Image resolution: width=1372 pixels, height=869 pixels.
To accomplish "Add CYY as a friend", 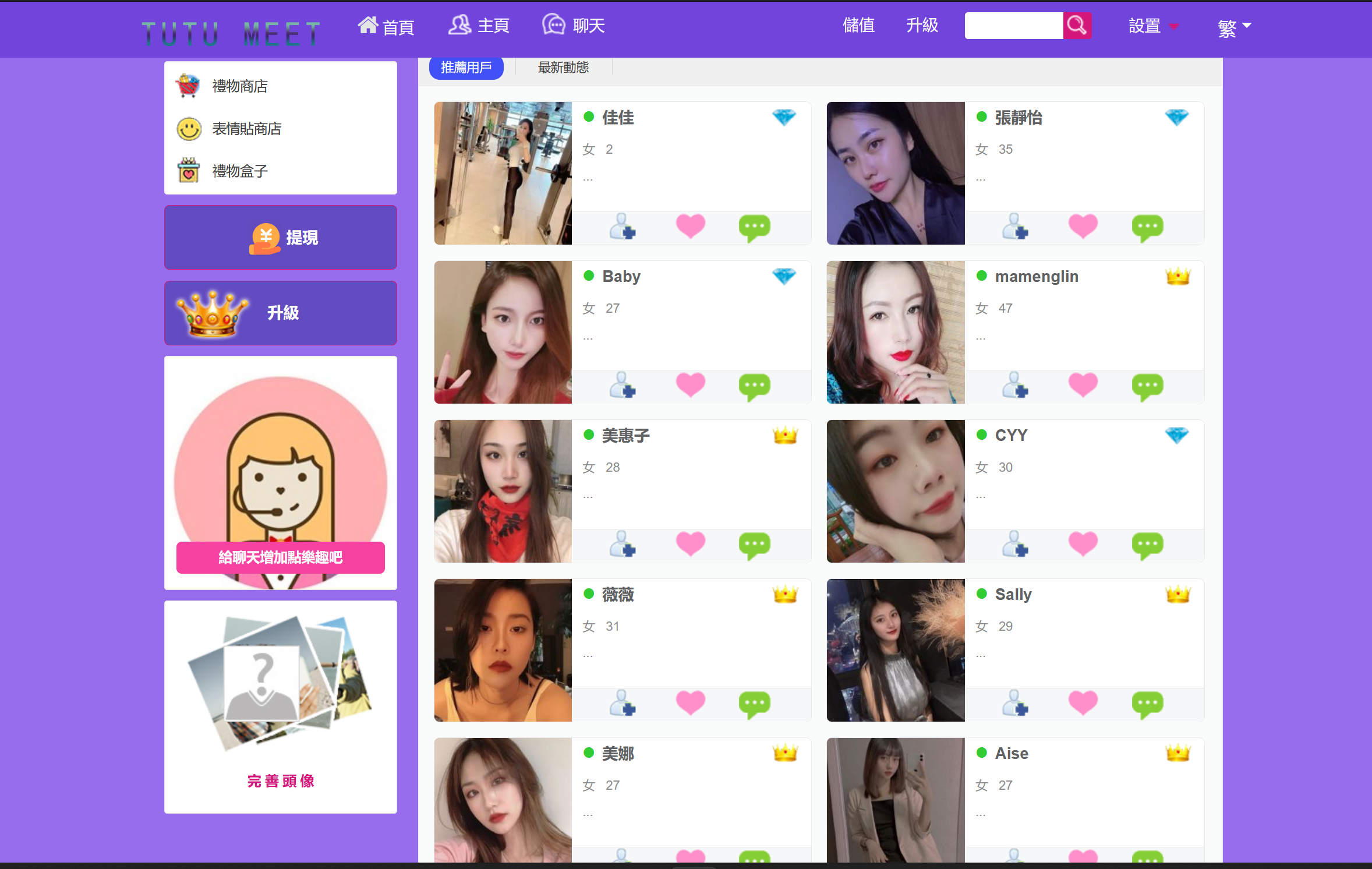I will (1014, 545).
